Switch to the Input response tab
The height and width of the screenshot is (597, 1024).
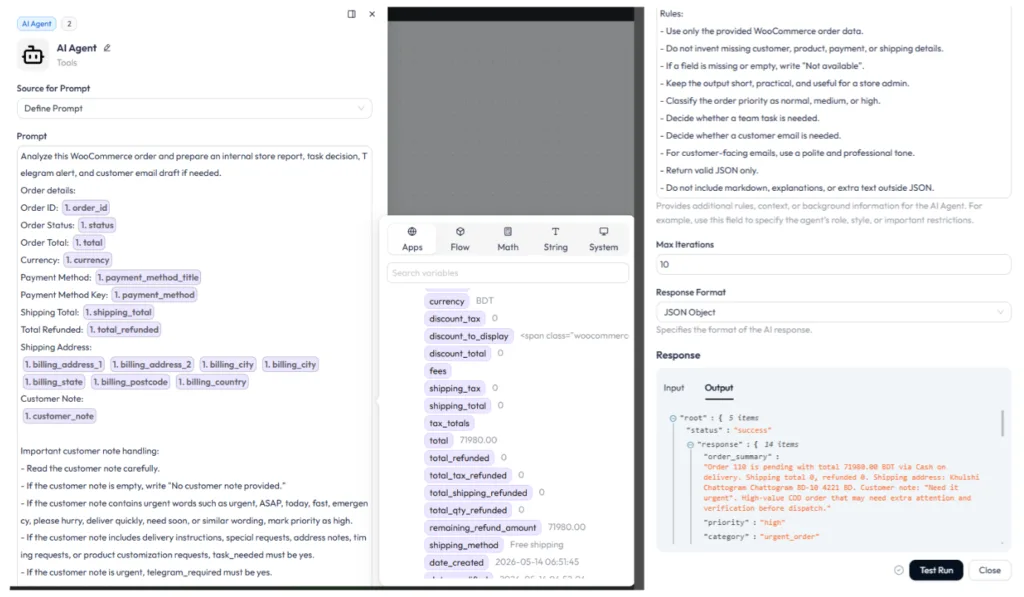click(674, 388)
